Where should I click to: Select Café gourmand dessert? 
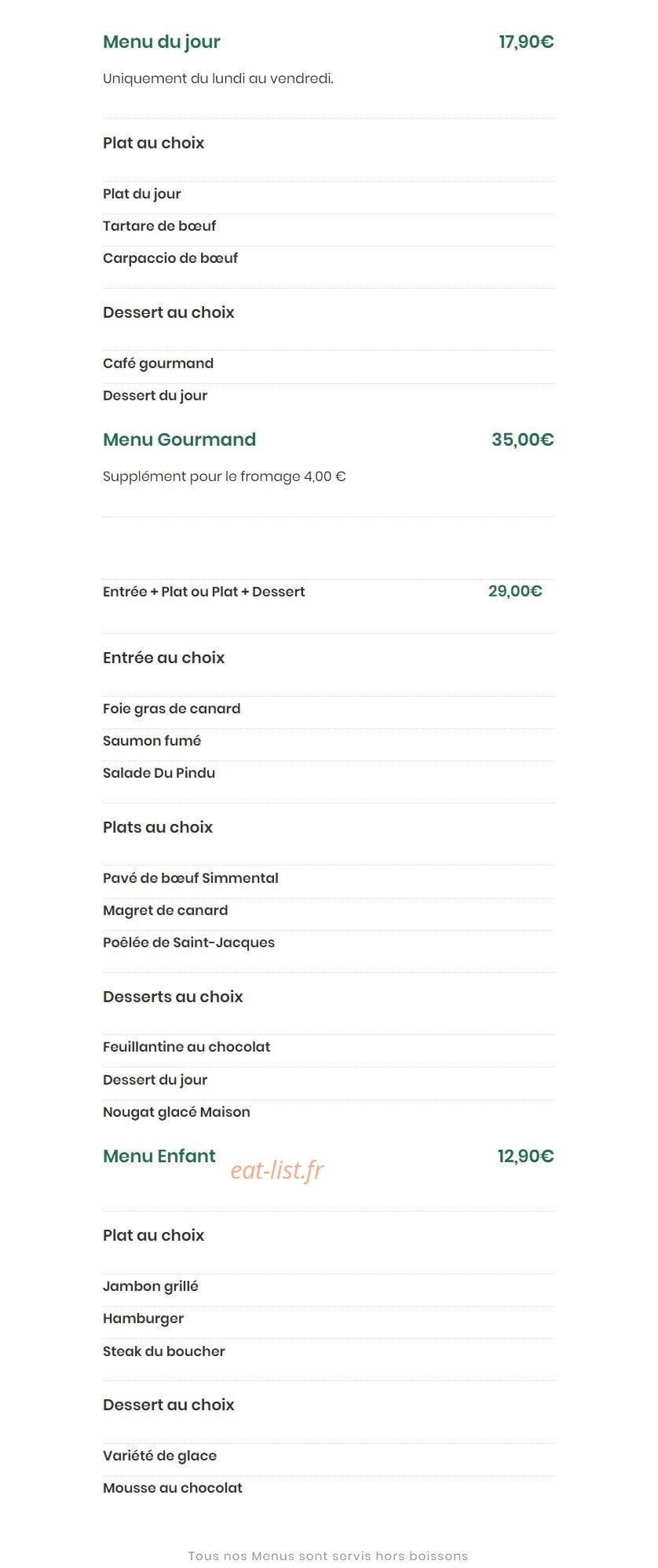pos(158,363)
